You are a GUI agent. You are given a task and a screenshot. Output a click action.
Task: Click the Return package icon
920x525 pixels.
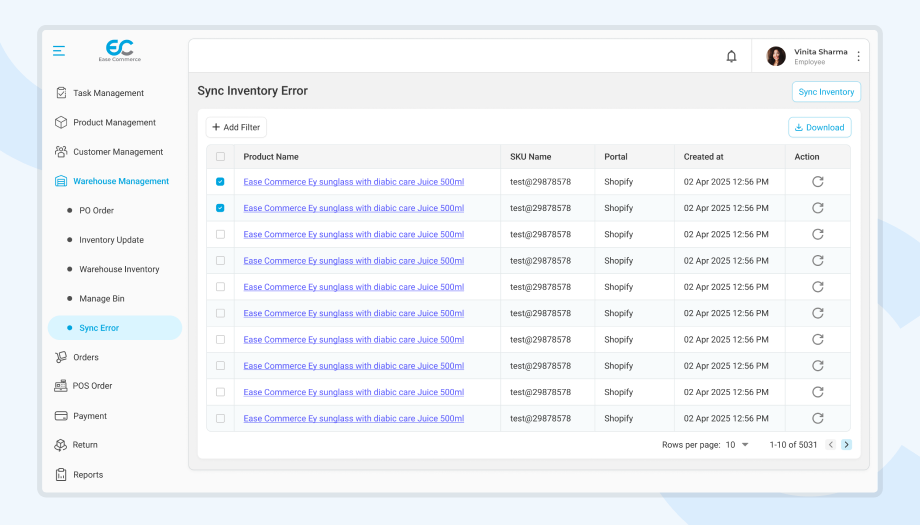[60, 445]
